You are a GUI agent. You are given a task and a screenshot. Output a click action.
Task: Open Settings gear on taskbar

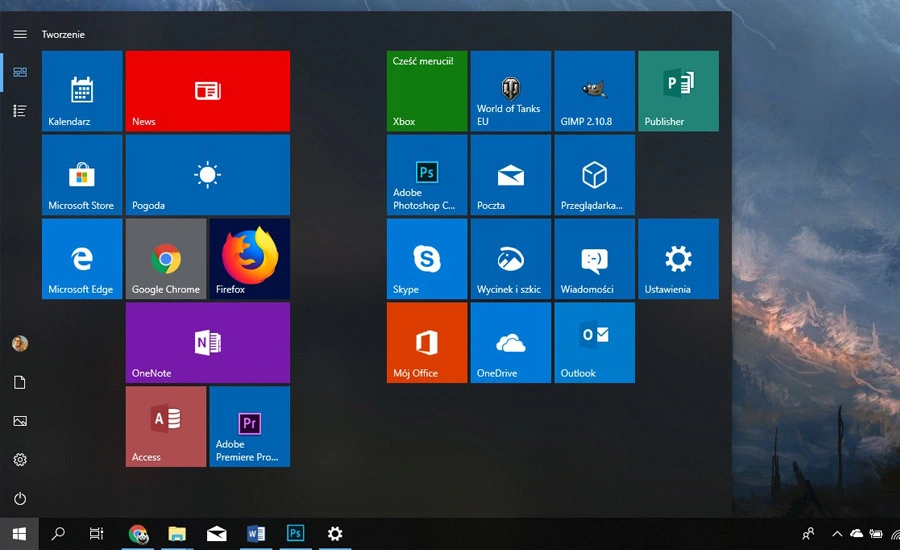tap(335, 534)
